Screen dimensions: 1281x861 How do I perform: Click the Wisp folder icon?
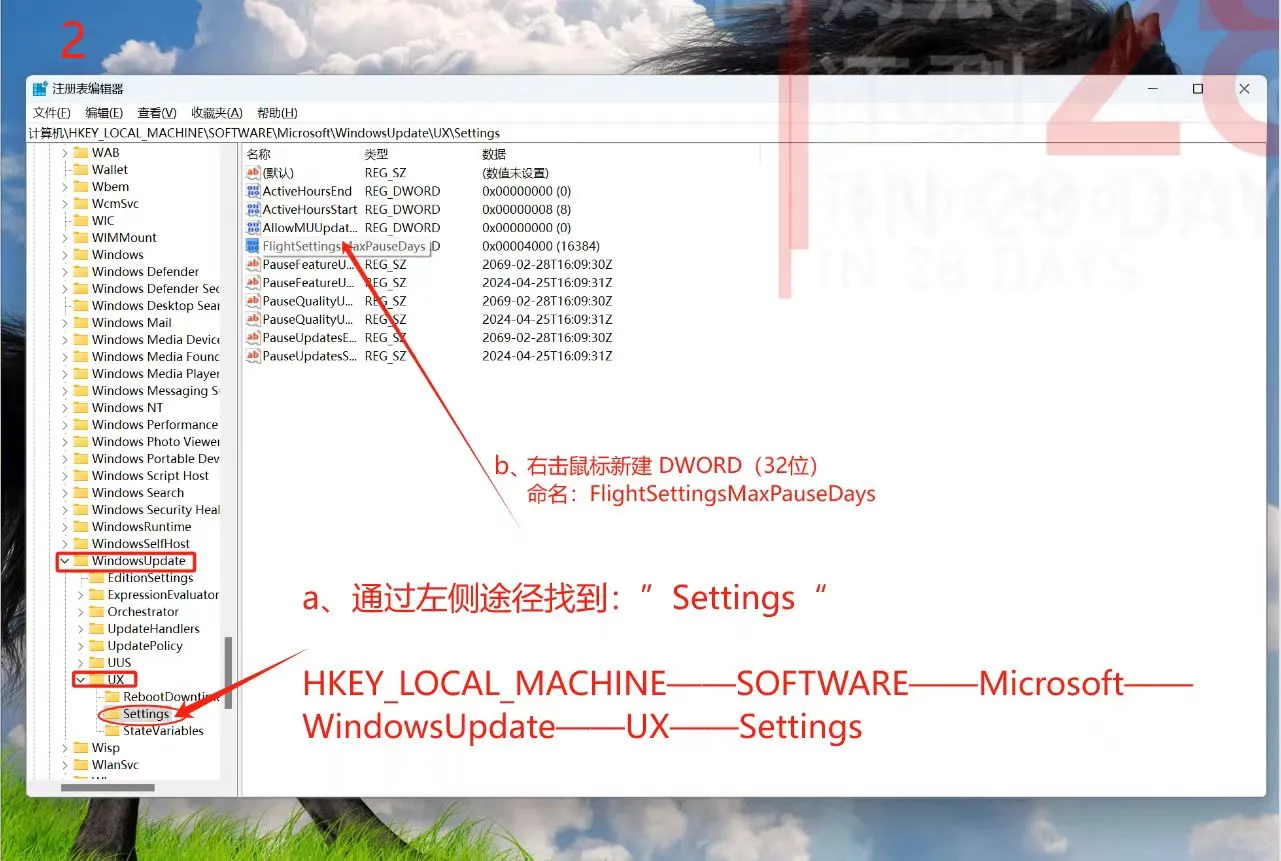point(81,748)
